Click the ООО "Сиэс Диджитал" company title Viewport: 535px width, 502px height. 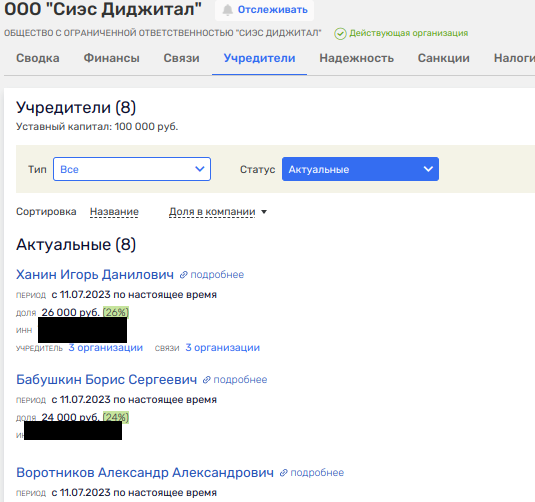pyautogui.click(x=103, y=9)
